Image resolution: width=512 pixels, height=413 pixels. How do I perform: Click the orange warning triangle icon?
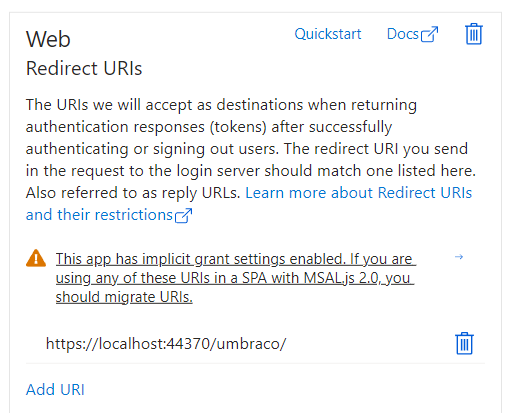[36, 258]
